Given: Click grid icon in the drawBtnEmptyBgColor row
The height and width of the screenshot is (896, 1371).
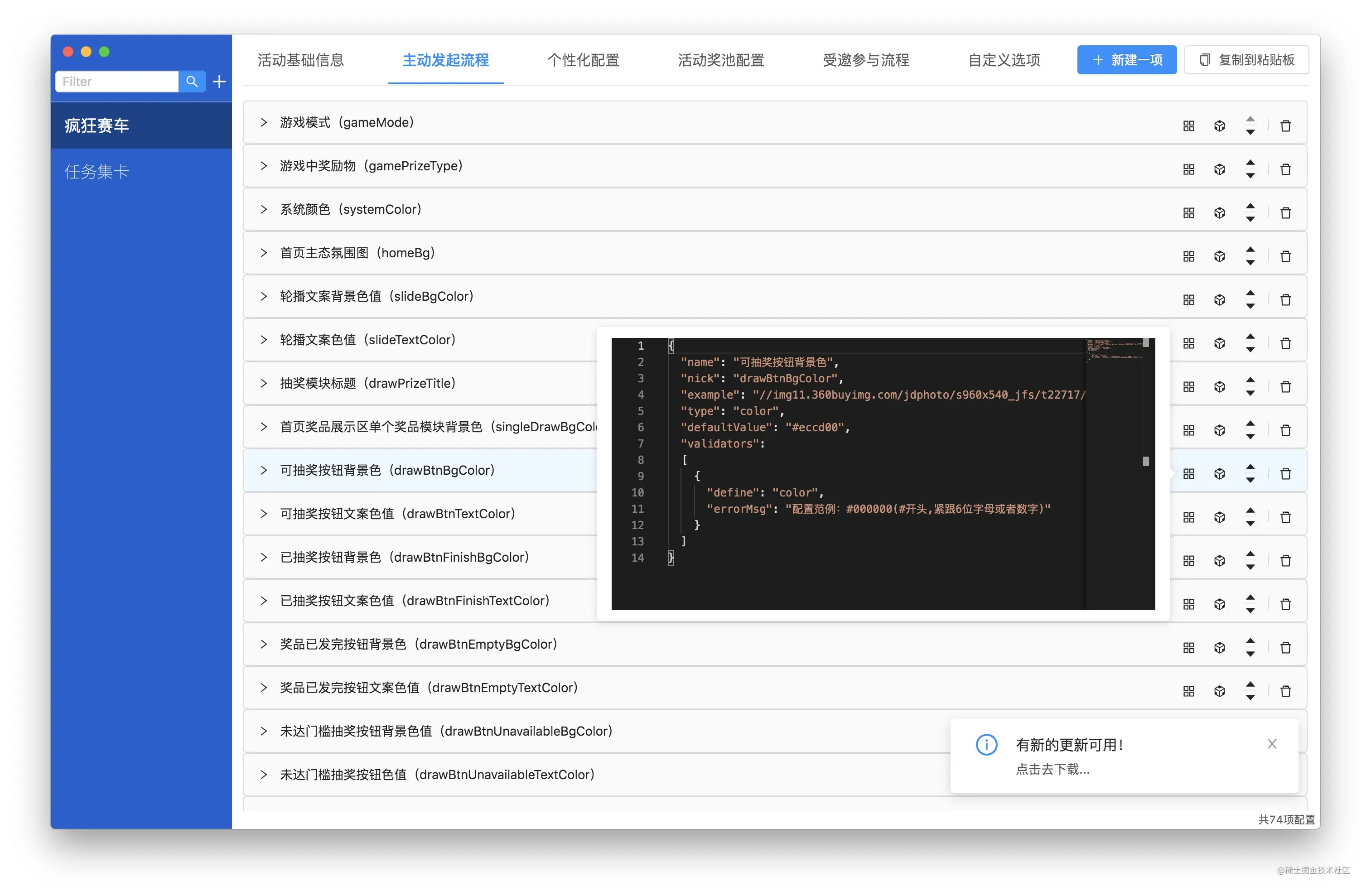Looking at the screenshot, I should (1188, 647).
